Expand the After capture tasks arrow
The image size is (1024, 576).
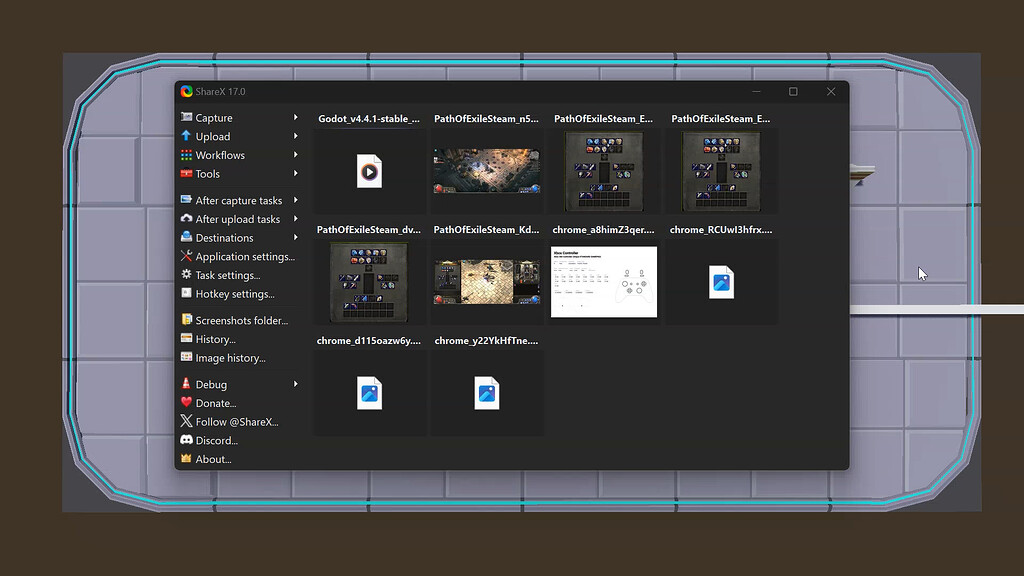click(x=296, y=200)
